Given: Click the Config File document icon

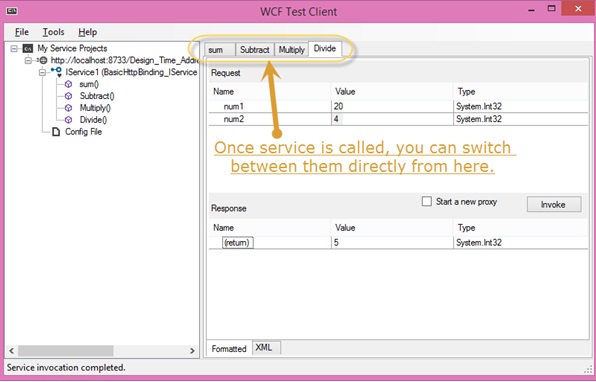Looking at the screenshot, I should (x=56, y=132).
